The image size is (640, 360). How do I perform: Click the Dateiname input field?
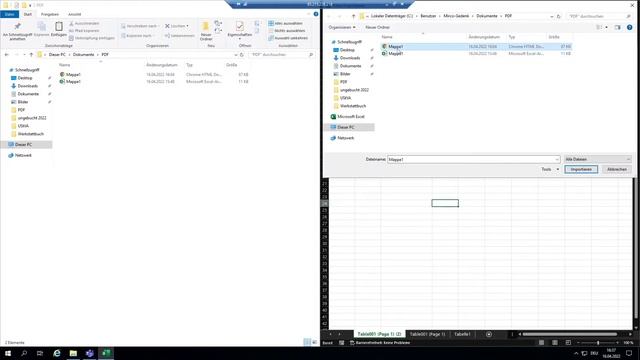tap(473, 159)
